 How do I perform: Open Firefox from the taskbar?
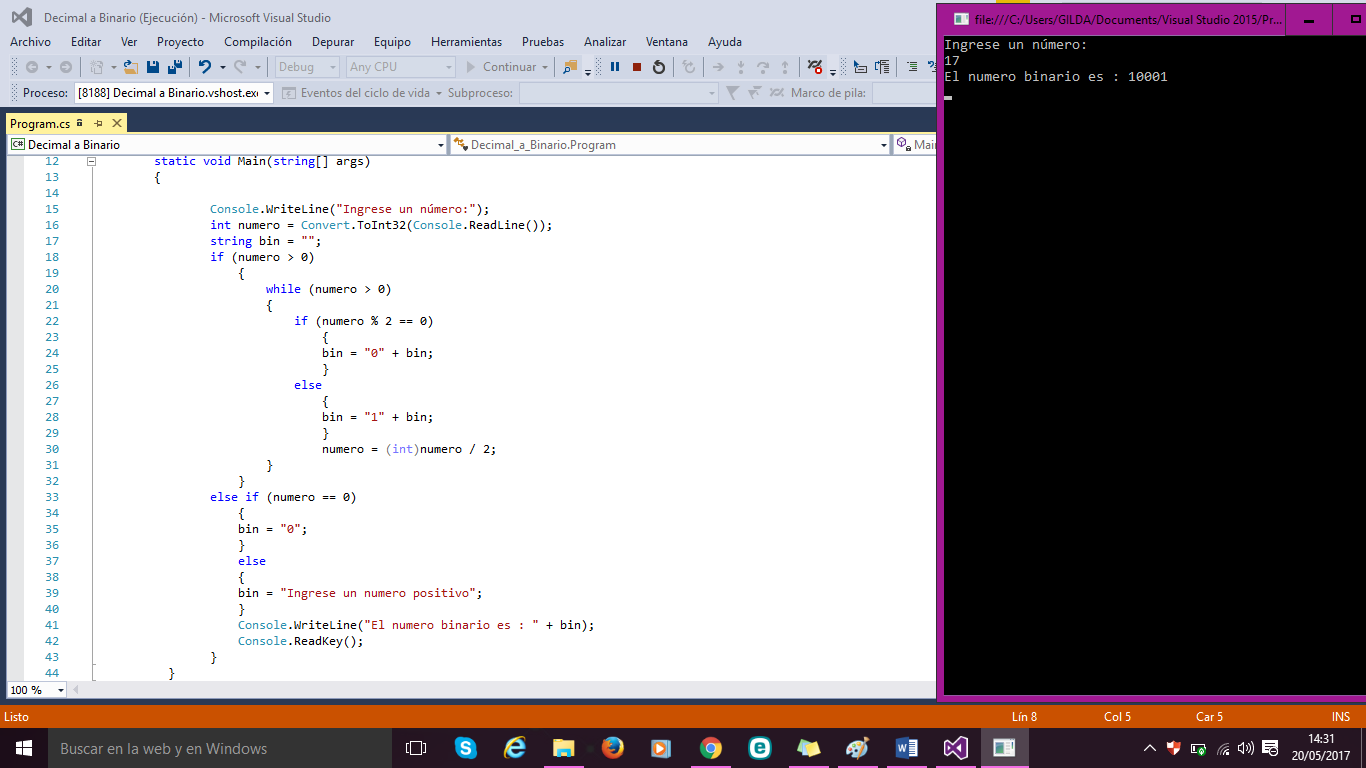coord(613,748)
